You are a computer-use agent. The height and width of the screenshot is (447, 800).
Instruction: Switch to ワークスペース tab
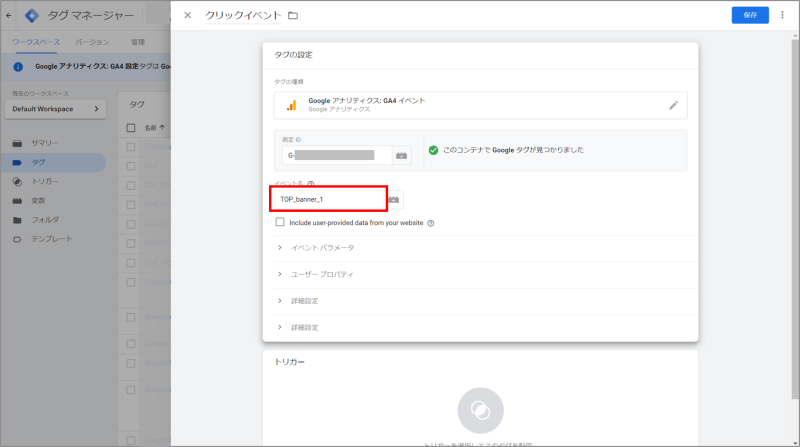coord(36,42)
